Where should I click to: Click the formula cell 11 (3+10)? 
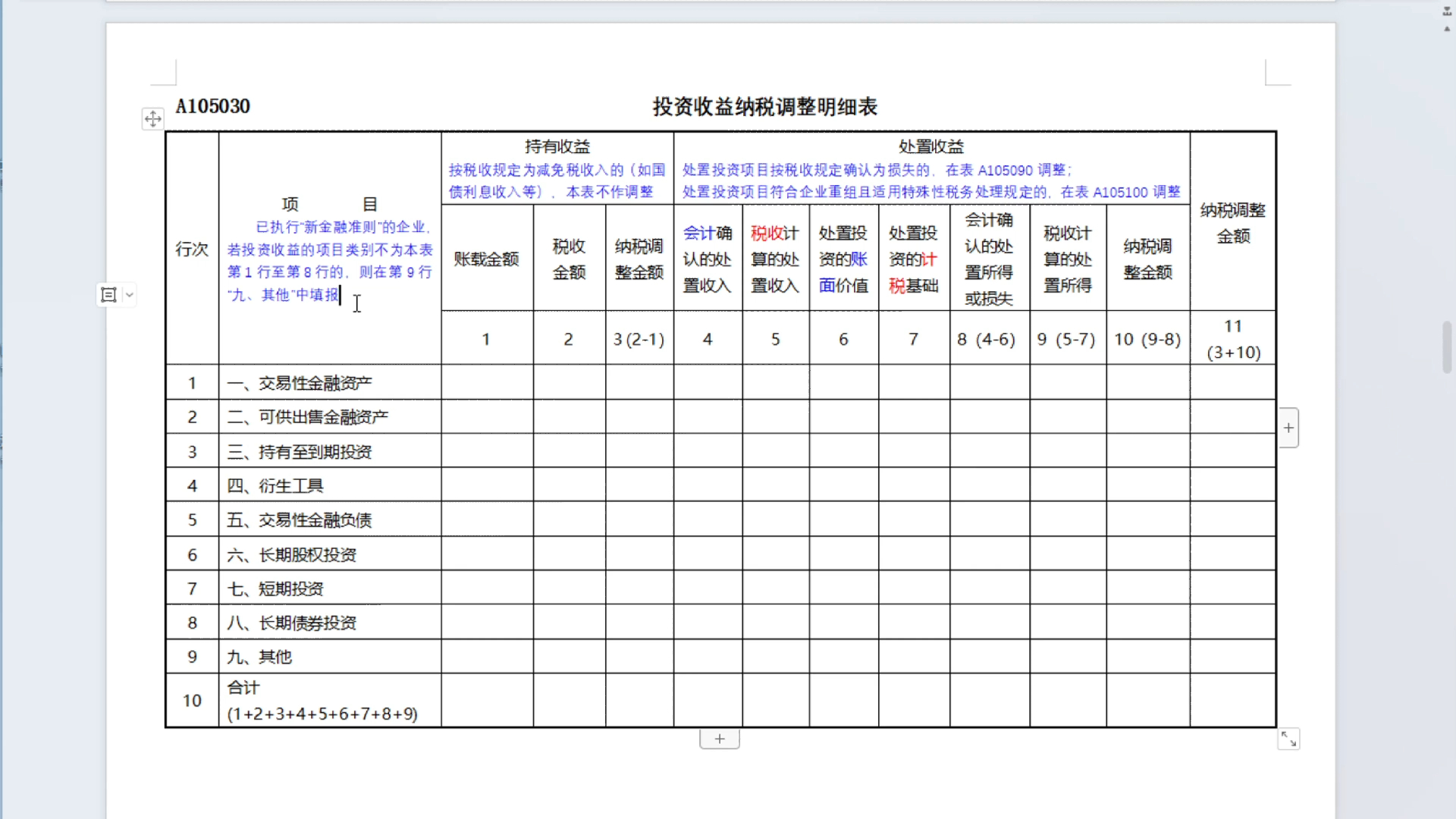(x=1233, y=339)
